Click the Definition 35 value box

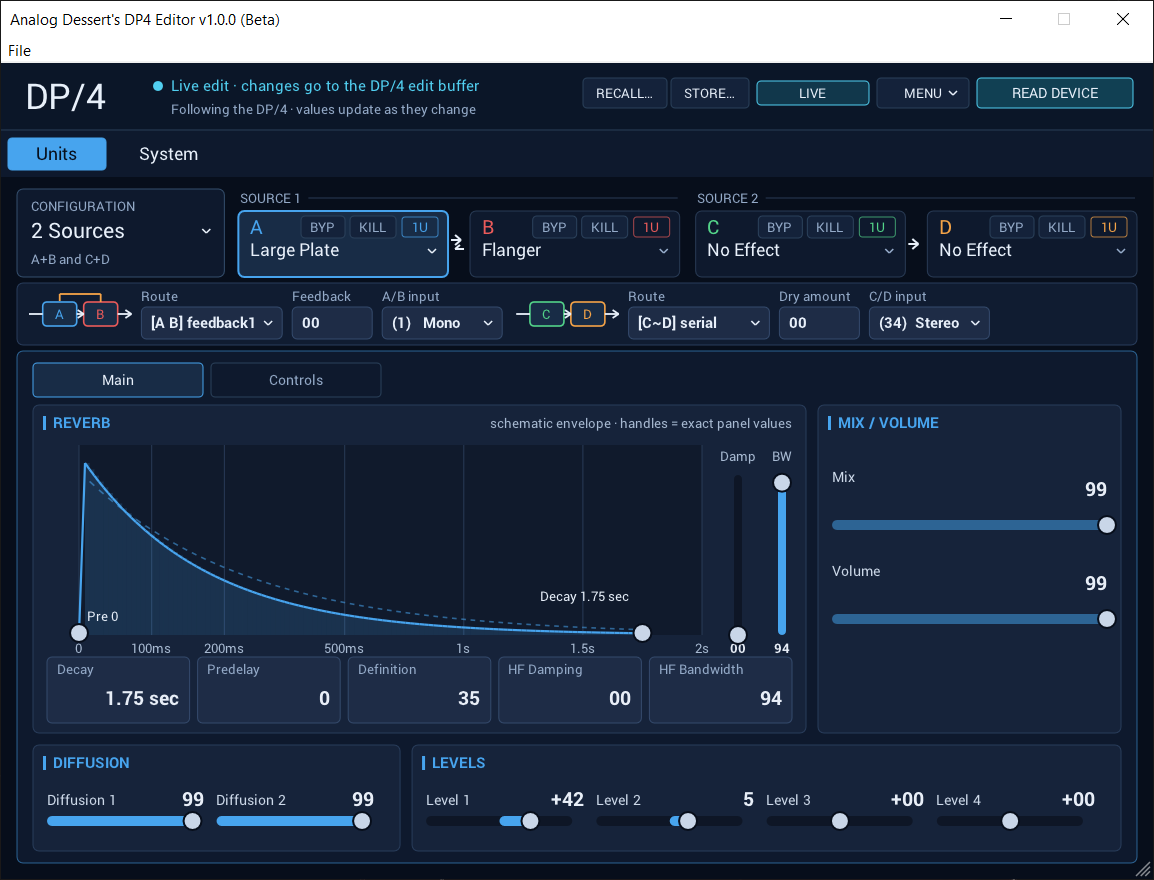[x=420, y=690]
